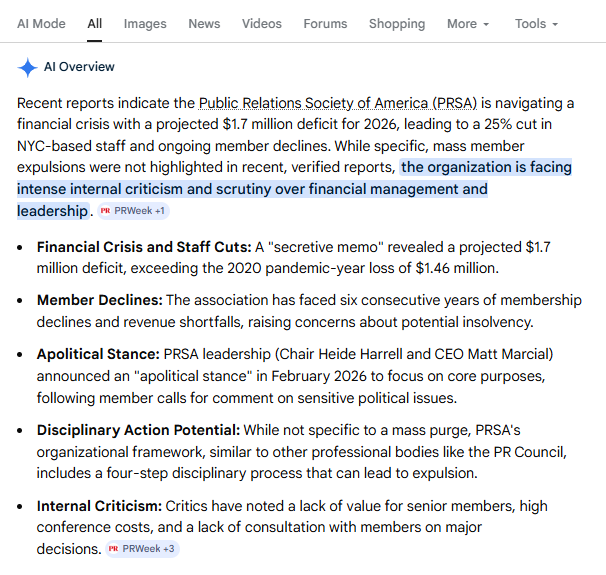Select the All results tab

[x=95, y=23]
